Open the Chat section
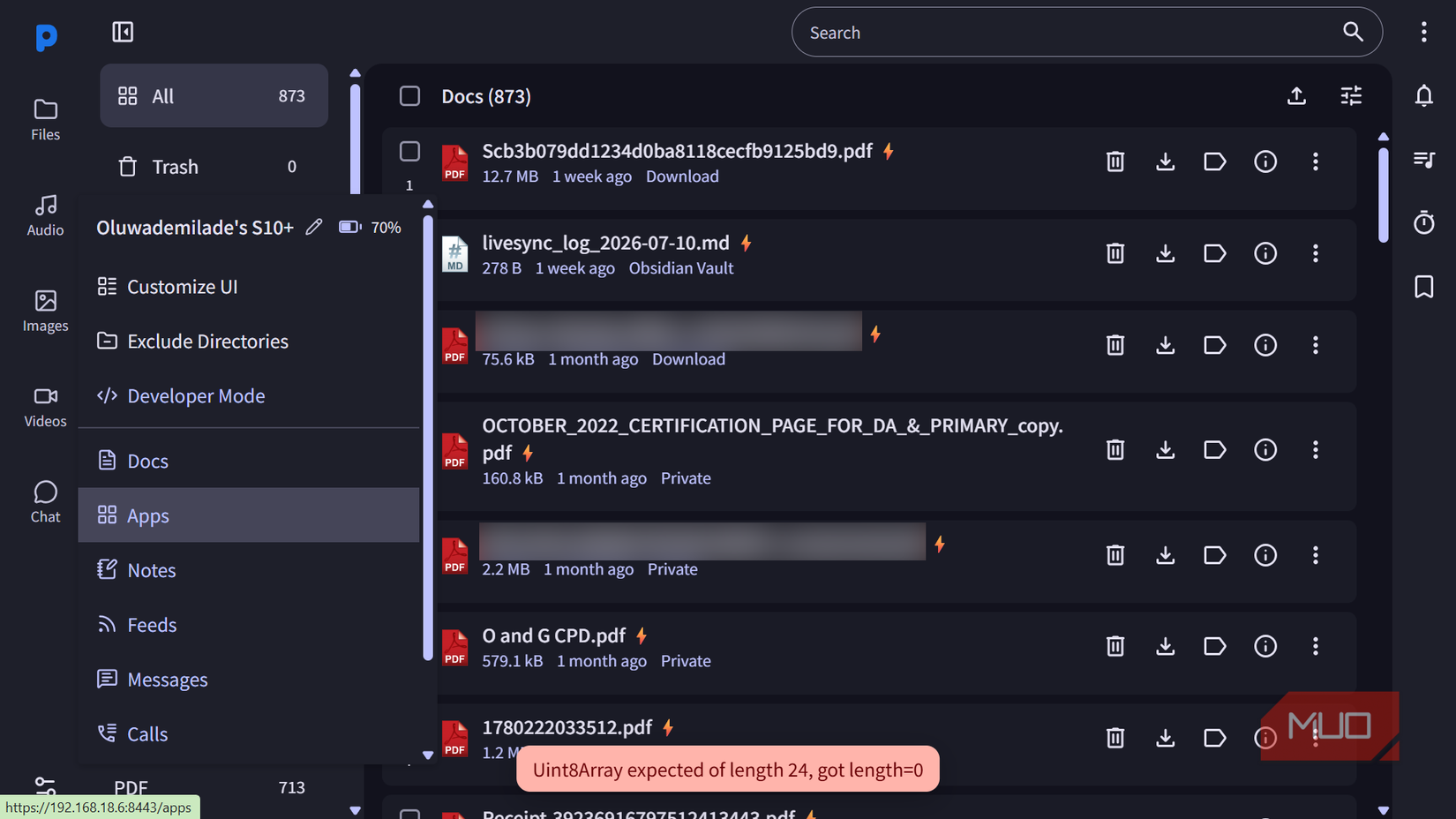The width and height of the screenshot is (1456, 819). [45, 502]
